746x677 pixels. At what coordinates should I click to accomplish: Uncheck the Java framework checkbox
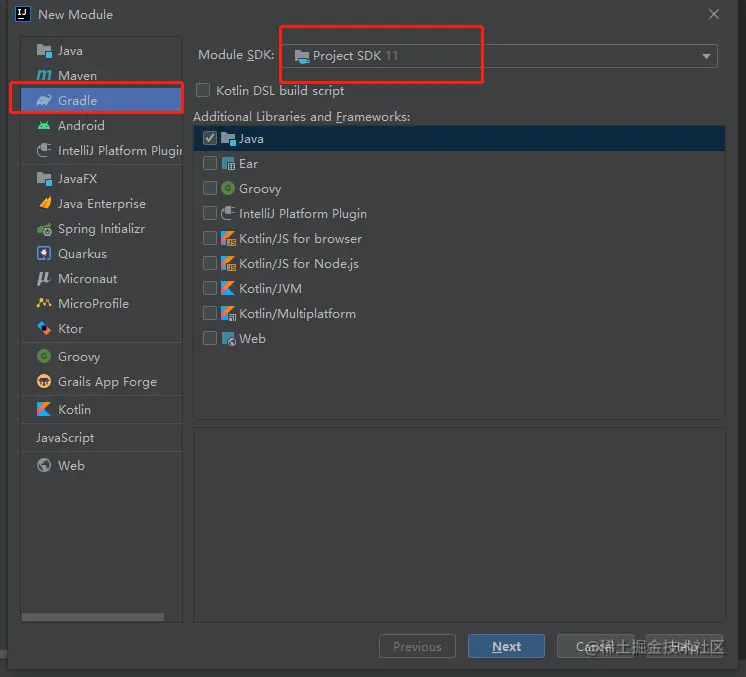click(x=210, y=138)
